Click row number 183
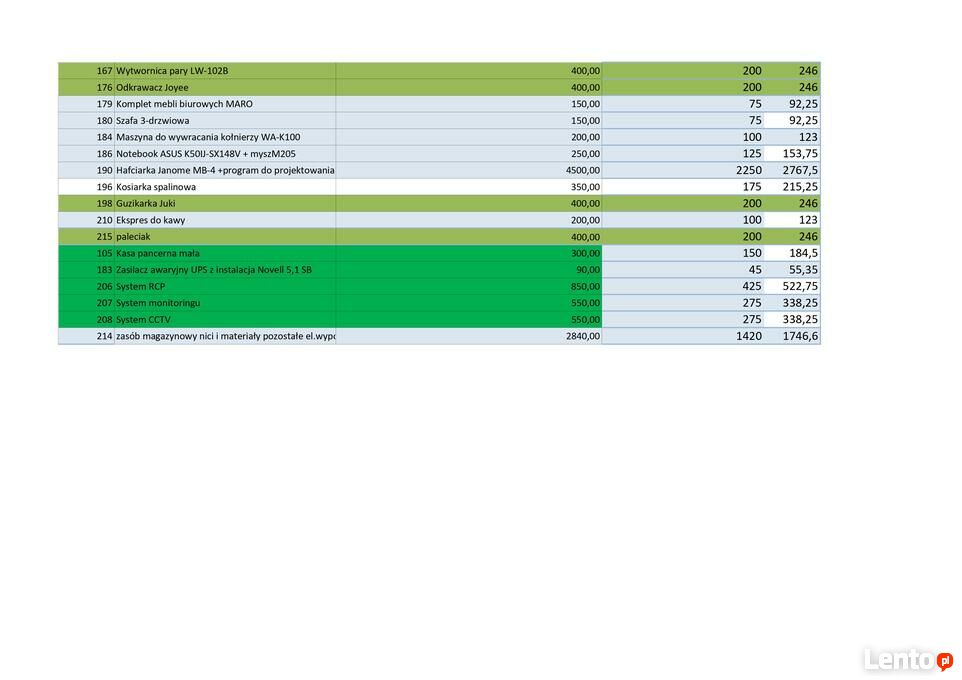The image size is (962, 680). tap(87, 269)
